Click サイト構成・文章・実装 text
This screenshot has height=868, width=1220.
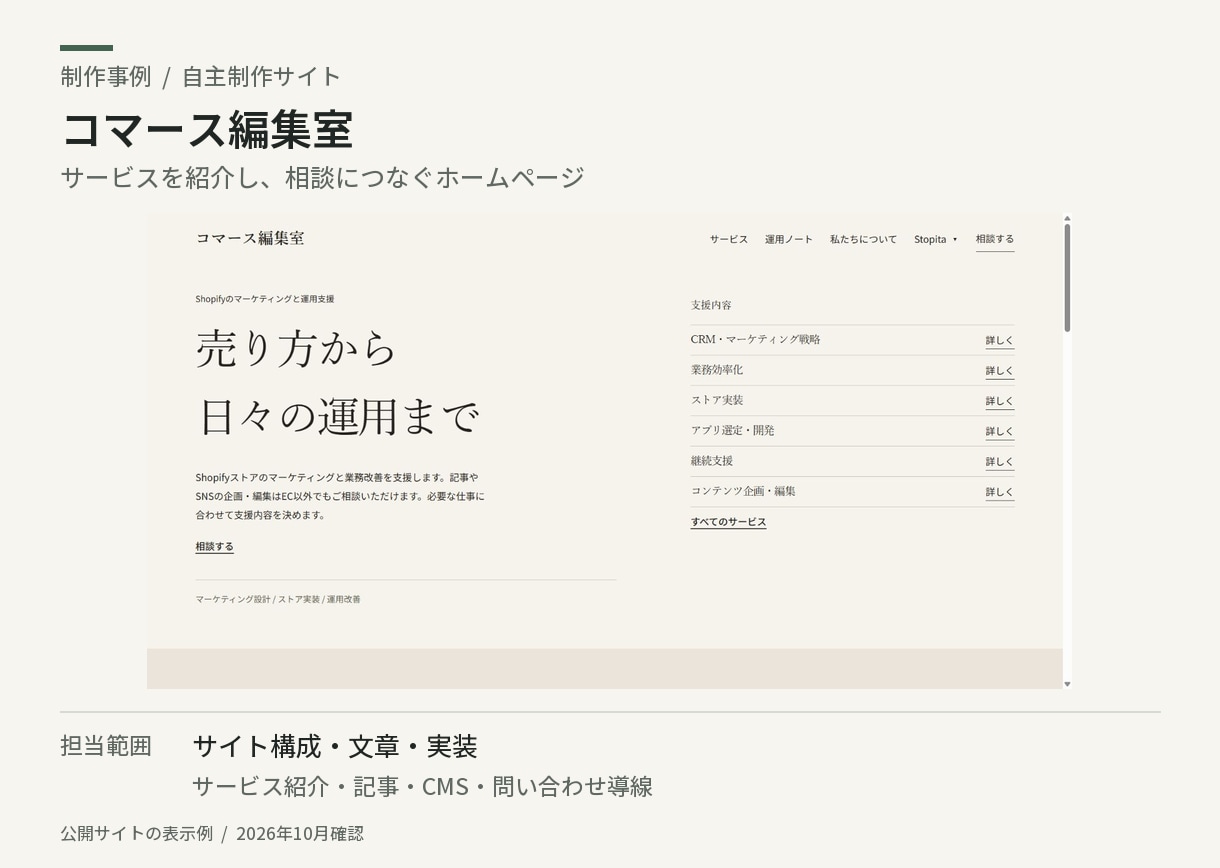pos(335,747)
